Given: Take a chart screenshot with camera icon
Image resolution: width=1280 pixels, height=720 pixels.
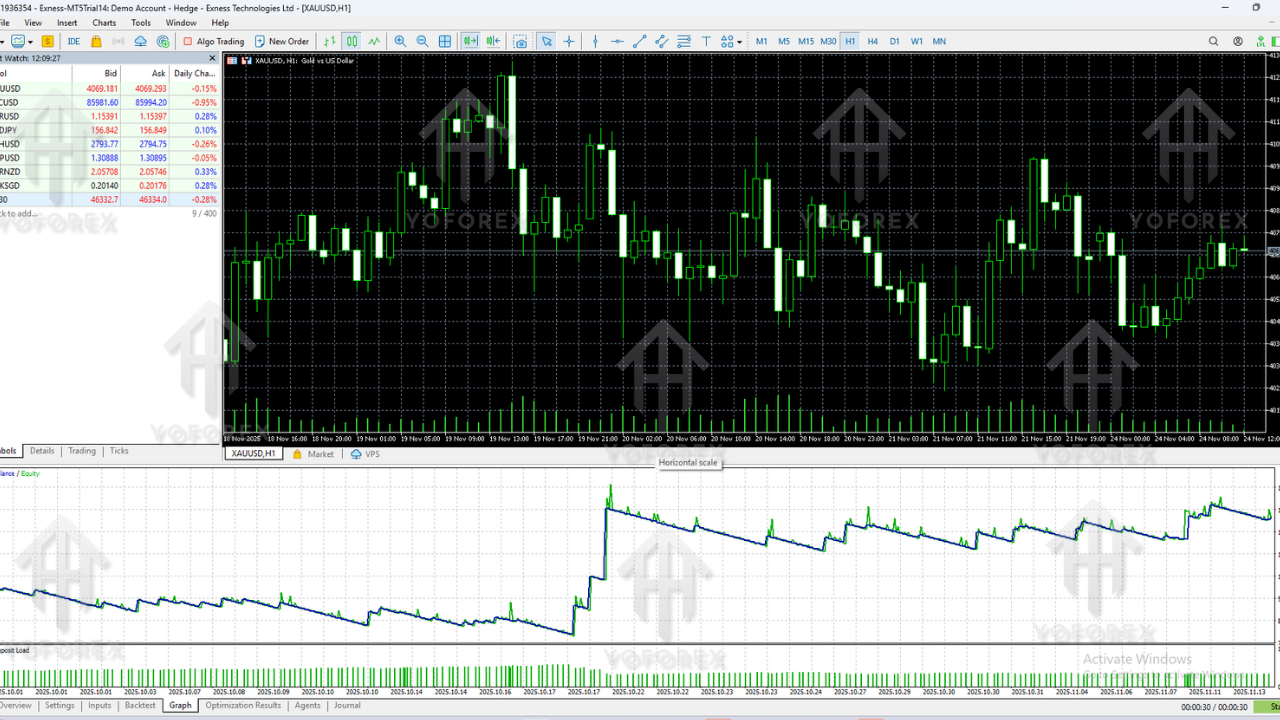Looking at the screenshot, I should tap(520, 41).
